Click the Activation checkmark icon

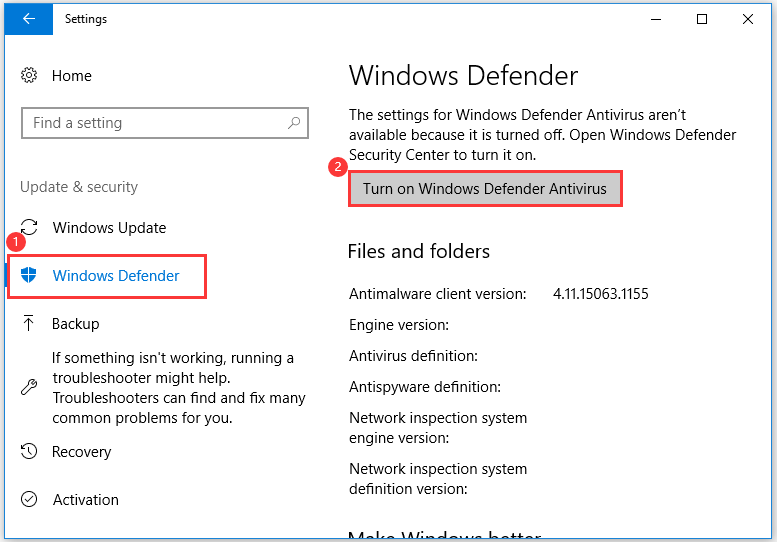[29, 499]
